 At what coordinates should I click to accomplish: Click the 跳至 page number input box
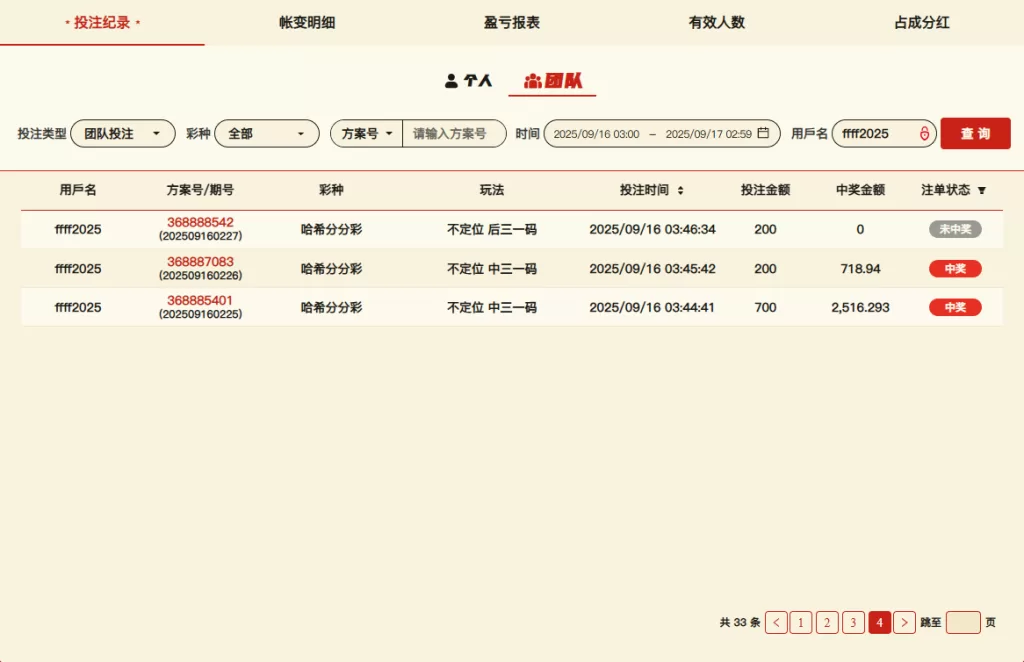pos(962,623)
